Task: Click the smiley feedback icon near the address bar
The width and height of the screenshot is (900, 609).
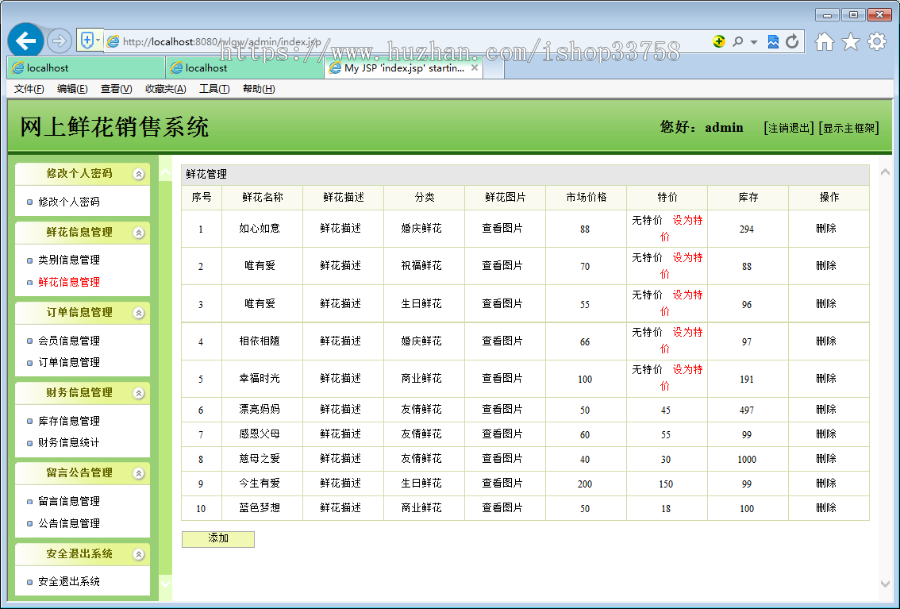Action: pyautogui.click(x=719, y=43)
